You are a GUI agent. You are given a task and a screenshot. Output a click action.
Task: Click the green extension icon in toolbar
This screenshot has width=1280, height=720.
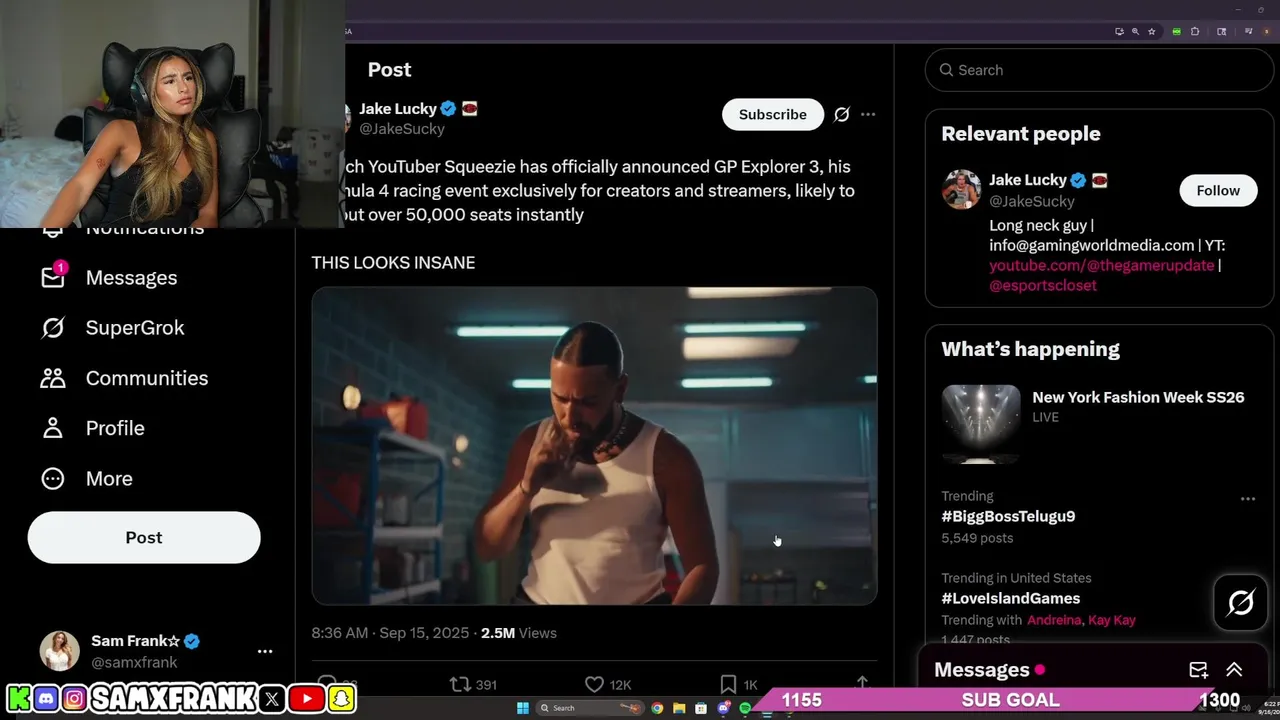click(x=1176, y=32)
